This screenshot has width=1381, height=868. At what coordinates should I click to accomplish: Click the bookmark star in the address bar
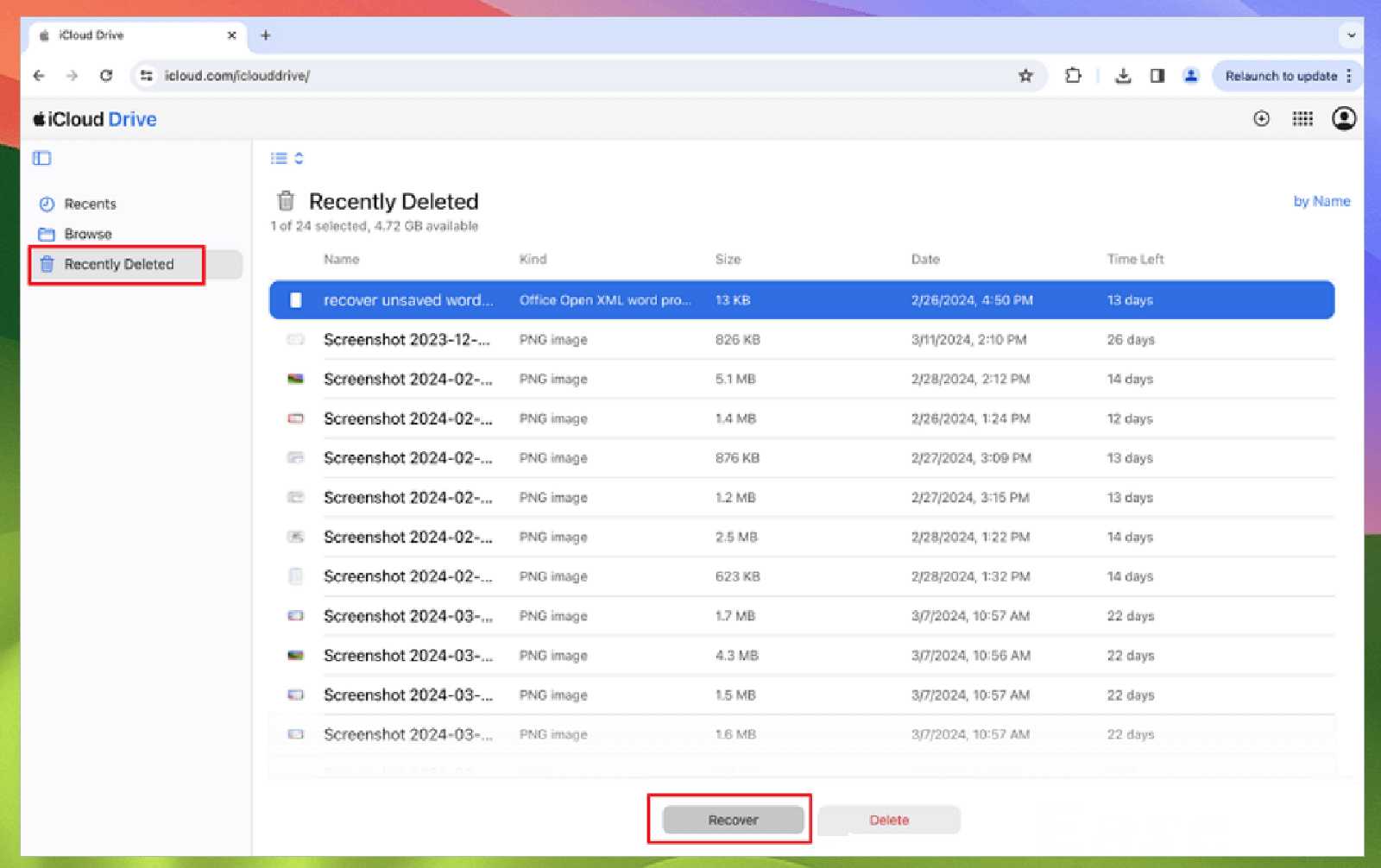pyautogui.click(x=1025, y=76)
